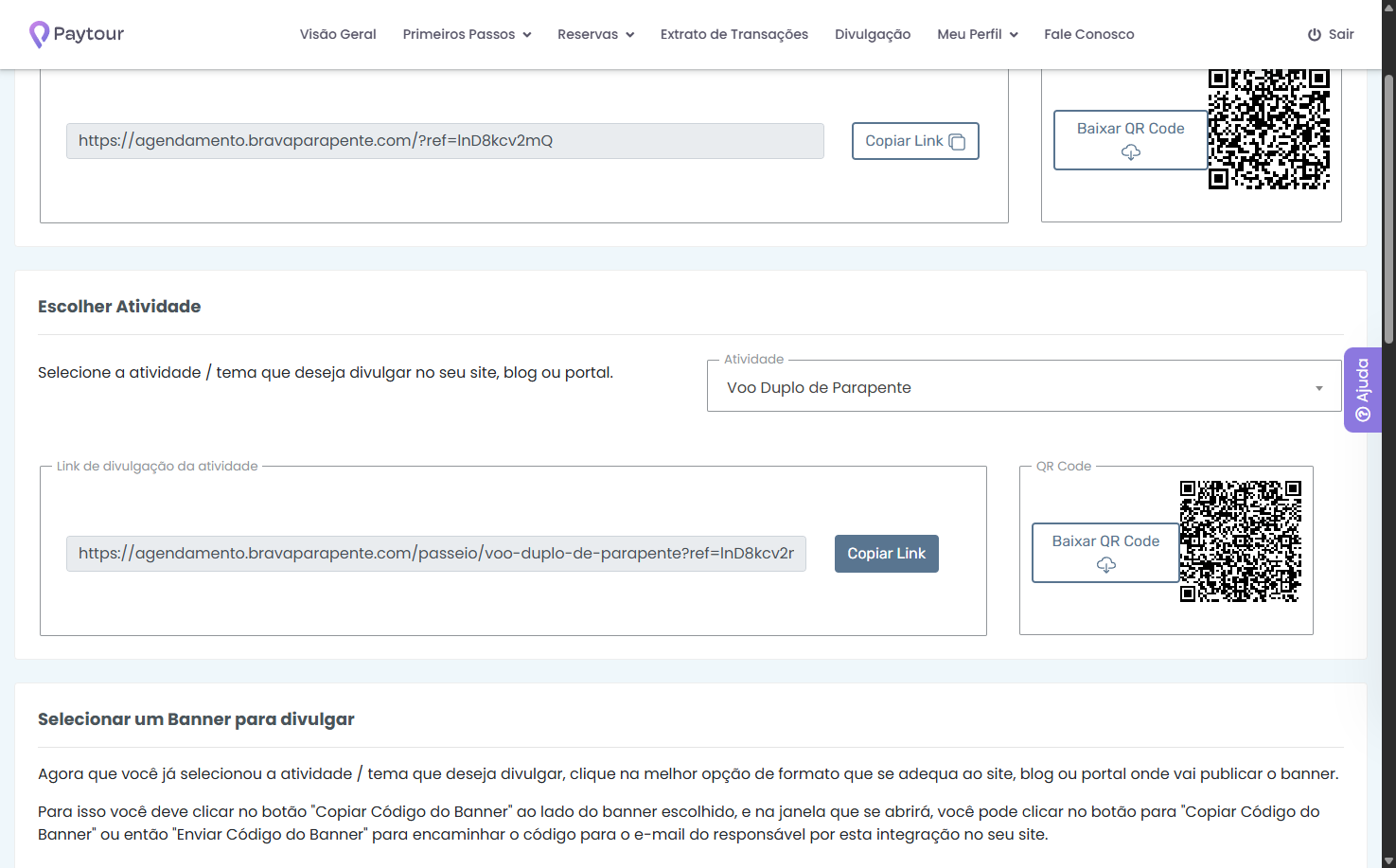Image resolution: width=1396 pixels, height=868 pixels.
Task: Open Extrato de Transações page
Action: pyautogui.click(x=734, y=34)
